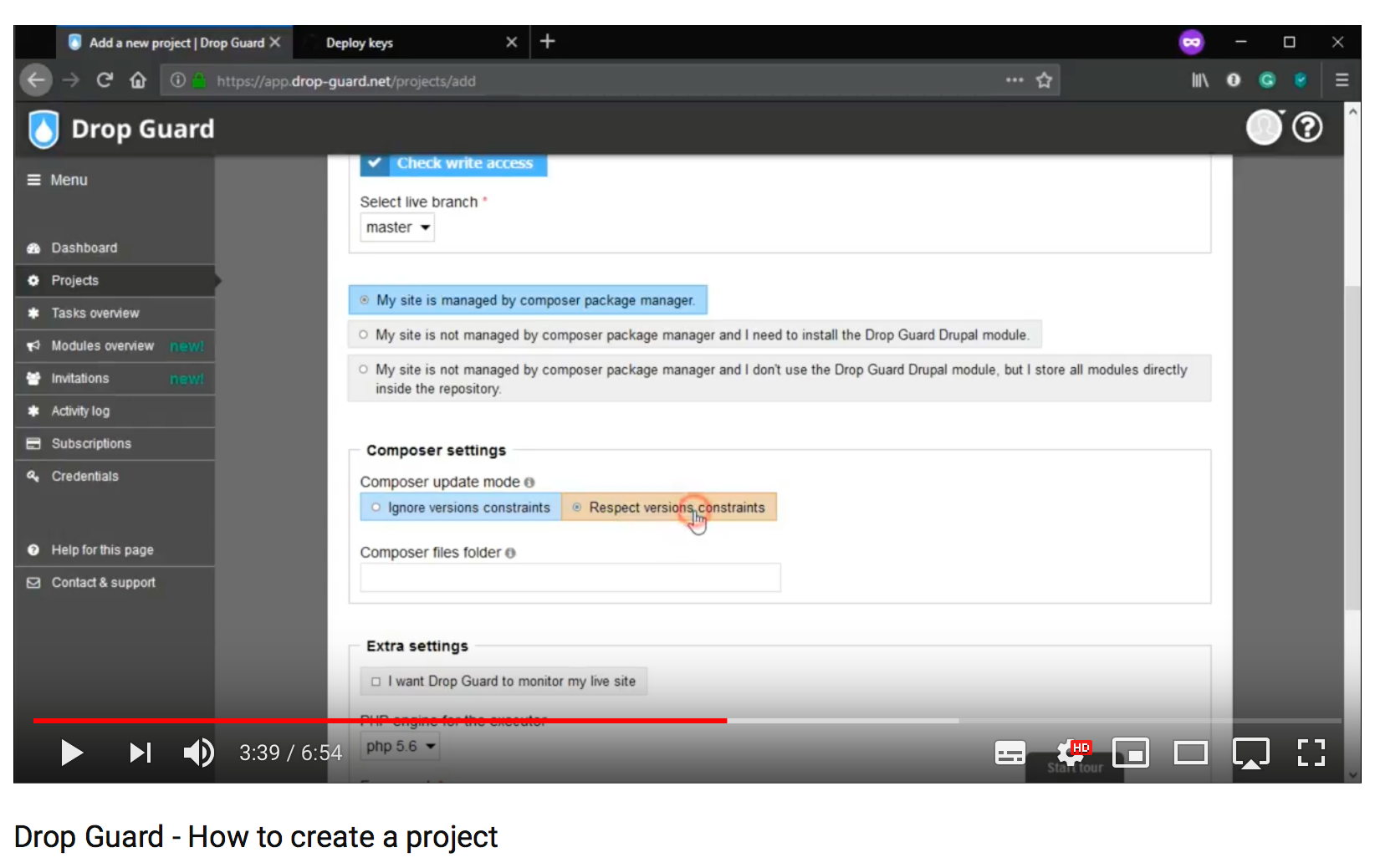
Task: Open the live branch 'master' dropdown
Action: point(397,227)
